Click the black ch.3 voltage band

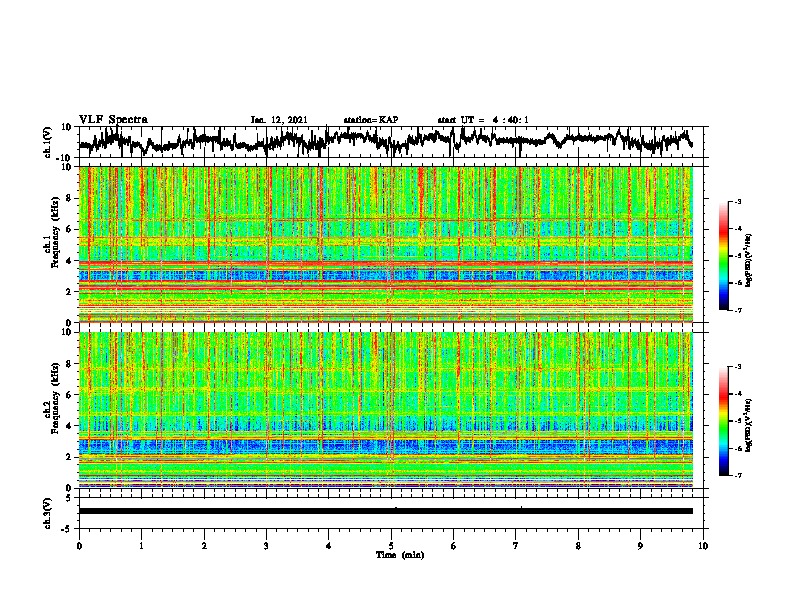click(x=386, y=511)
